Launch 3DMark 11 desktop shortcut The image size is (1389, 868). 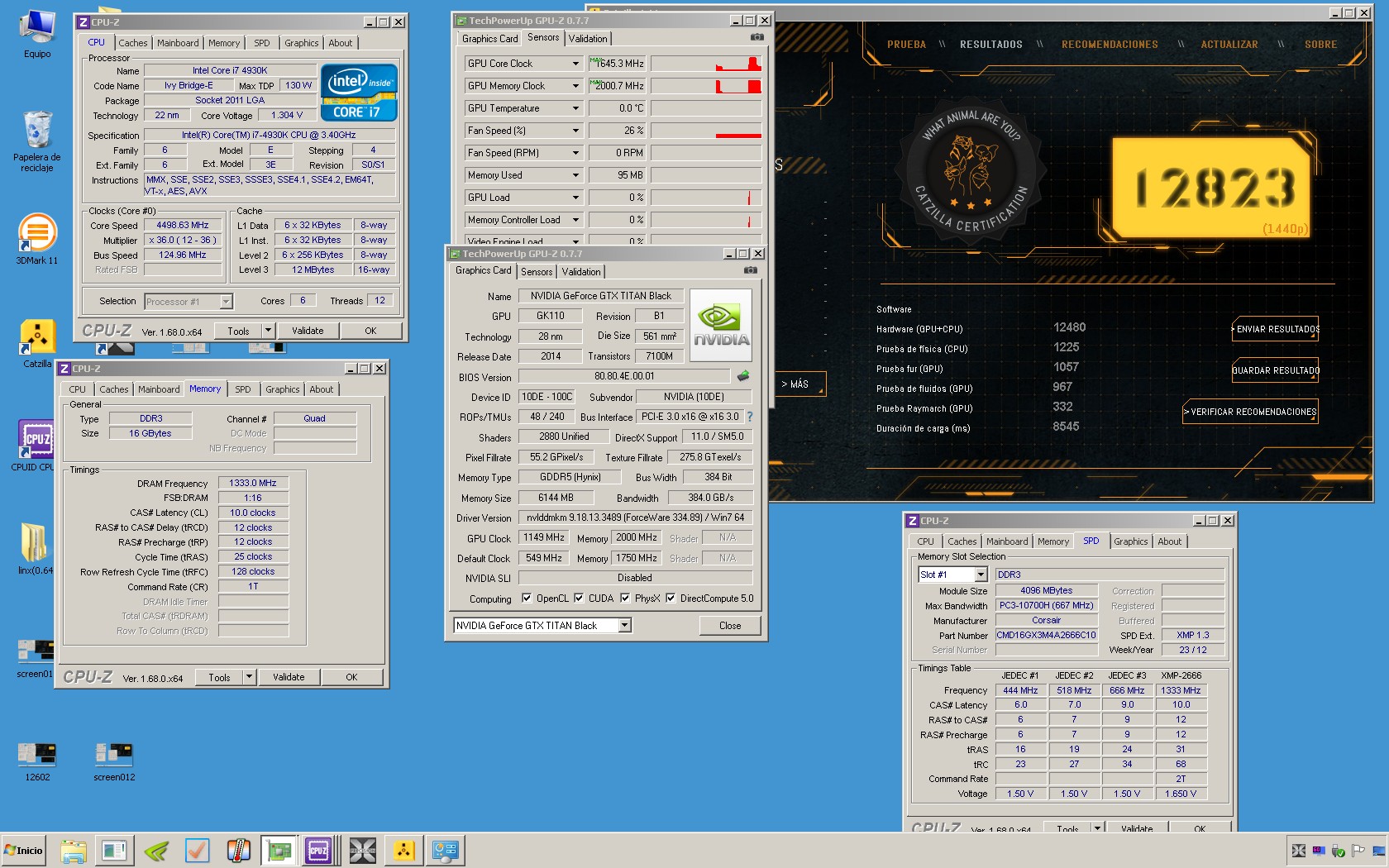(x=37, y=240)
